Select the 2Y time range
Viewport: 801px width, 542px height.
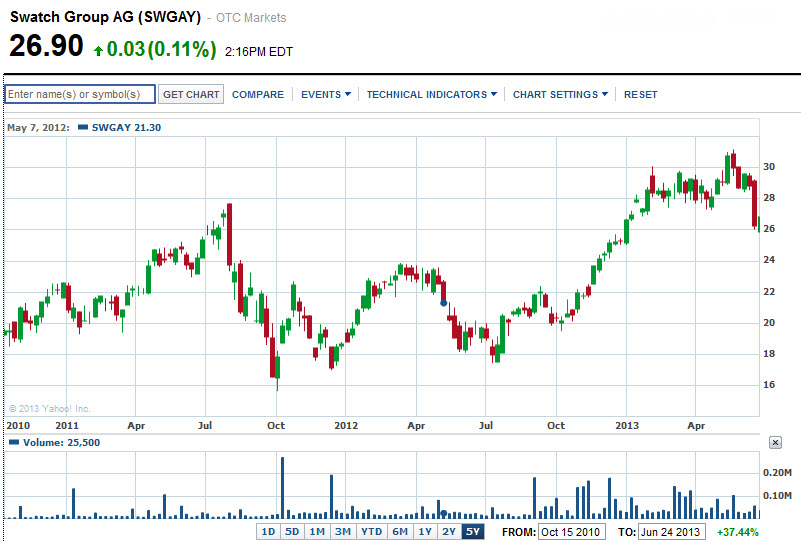pyautogui.click(x=449, y=531)
